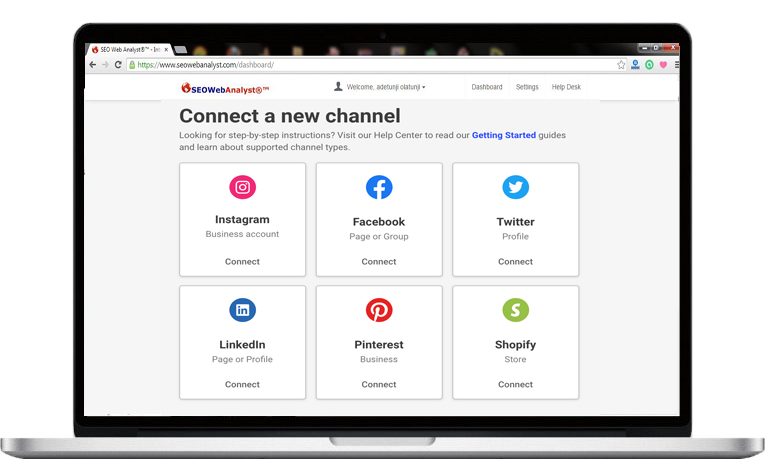Click the SEOWebAnalyst site logo
This screenshot has height=459, width=765.
click(225, 88)
